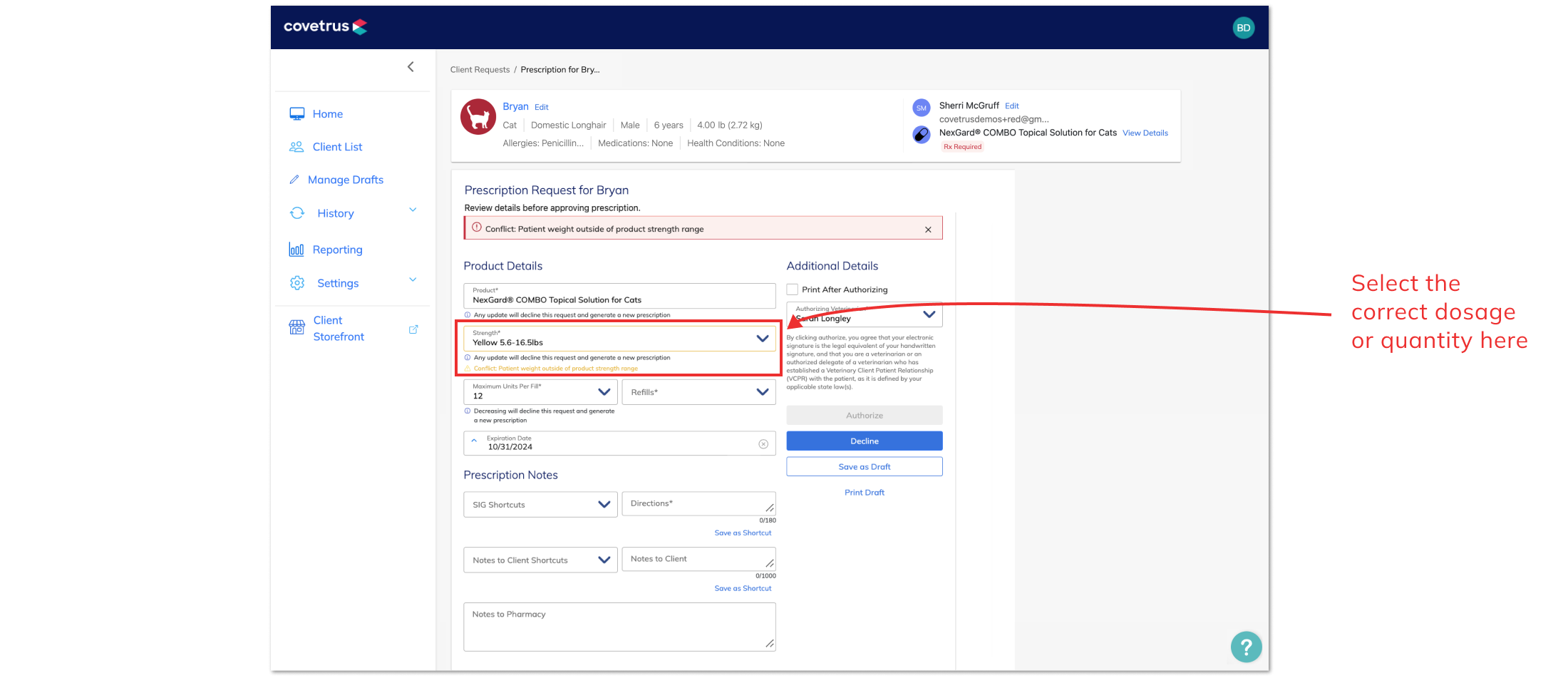The height and width of the screenshot is (683, 1568).
Task: Click the Notes to Pharmacy field
Action: [x=619, y=627]
